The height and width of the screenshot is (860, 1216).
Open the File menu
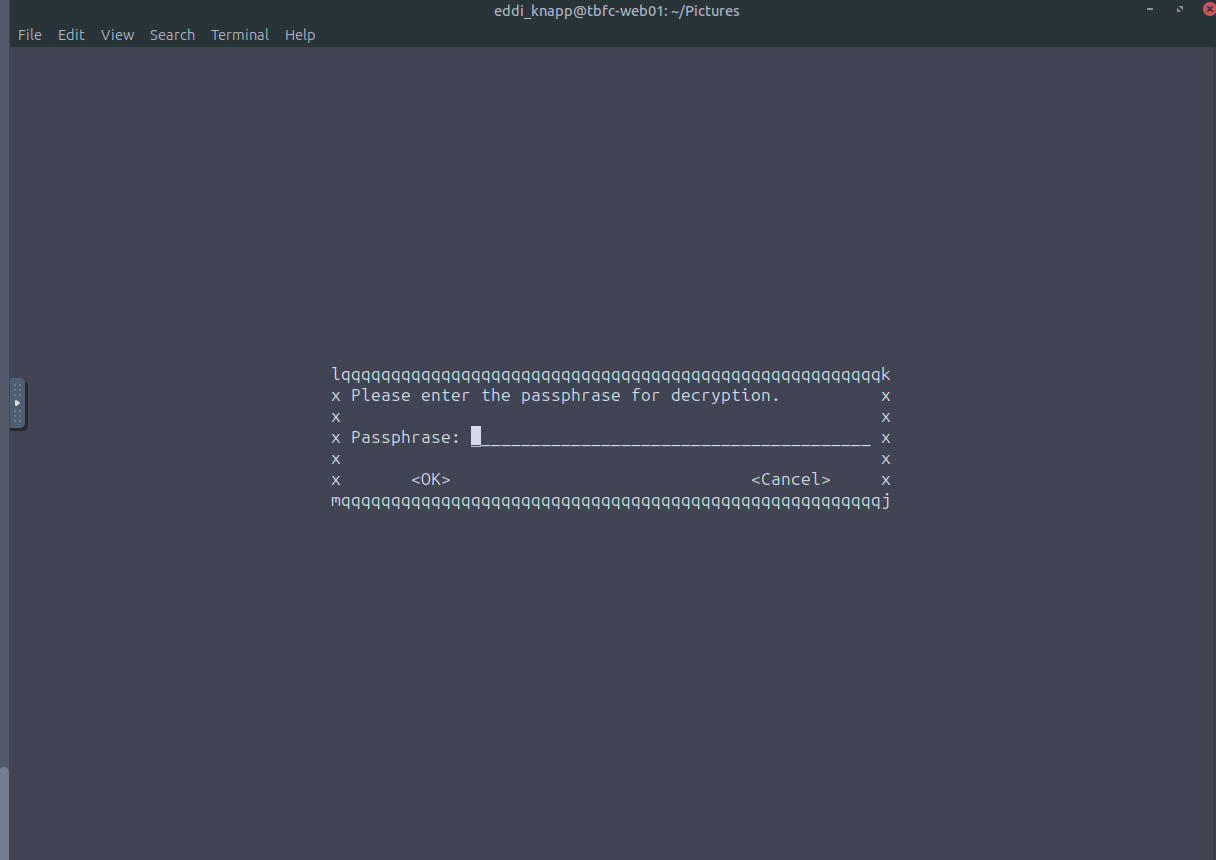click(30, 35)
